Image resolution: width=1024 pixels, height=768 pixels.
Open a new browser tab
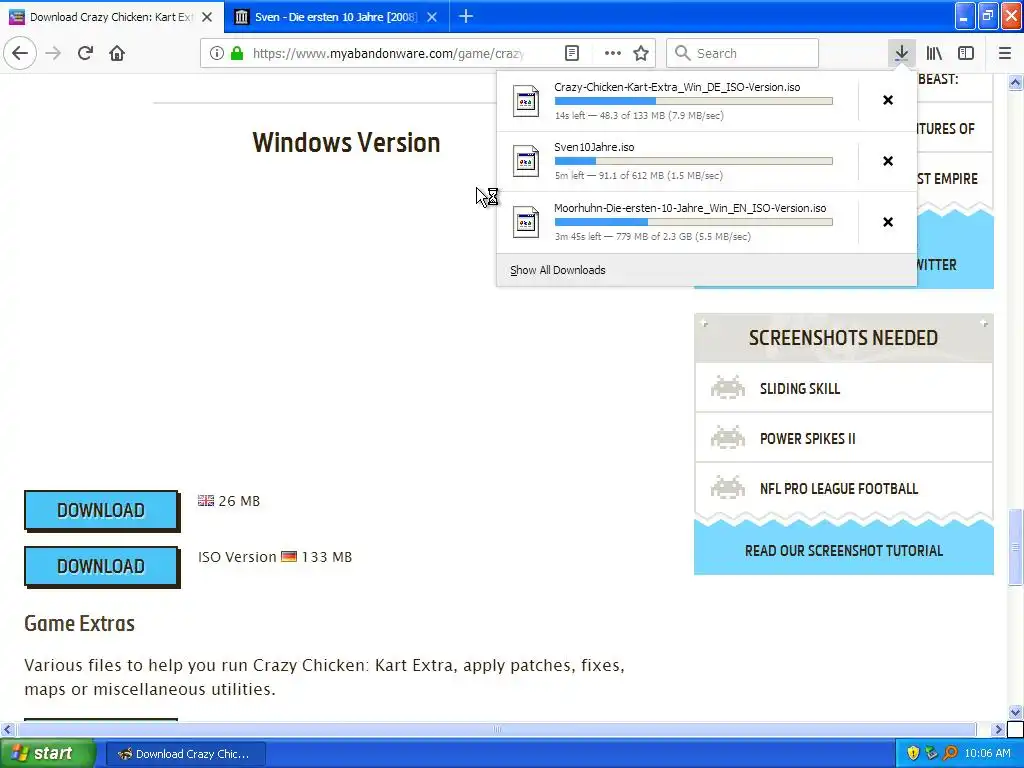[466, 17]
